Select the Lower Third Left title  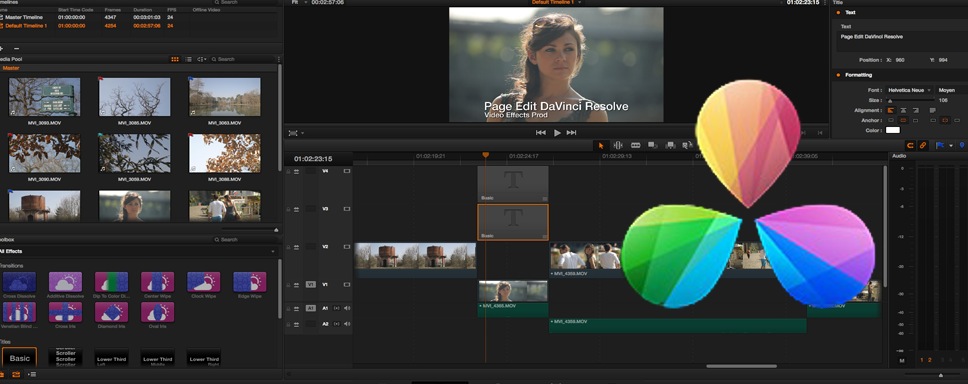click(x=112, y=357)
